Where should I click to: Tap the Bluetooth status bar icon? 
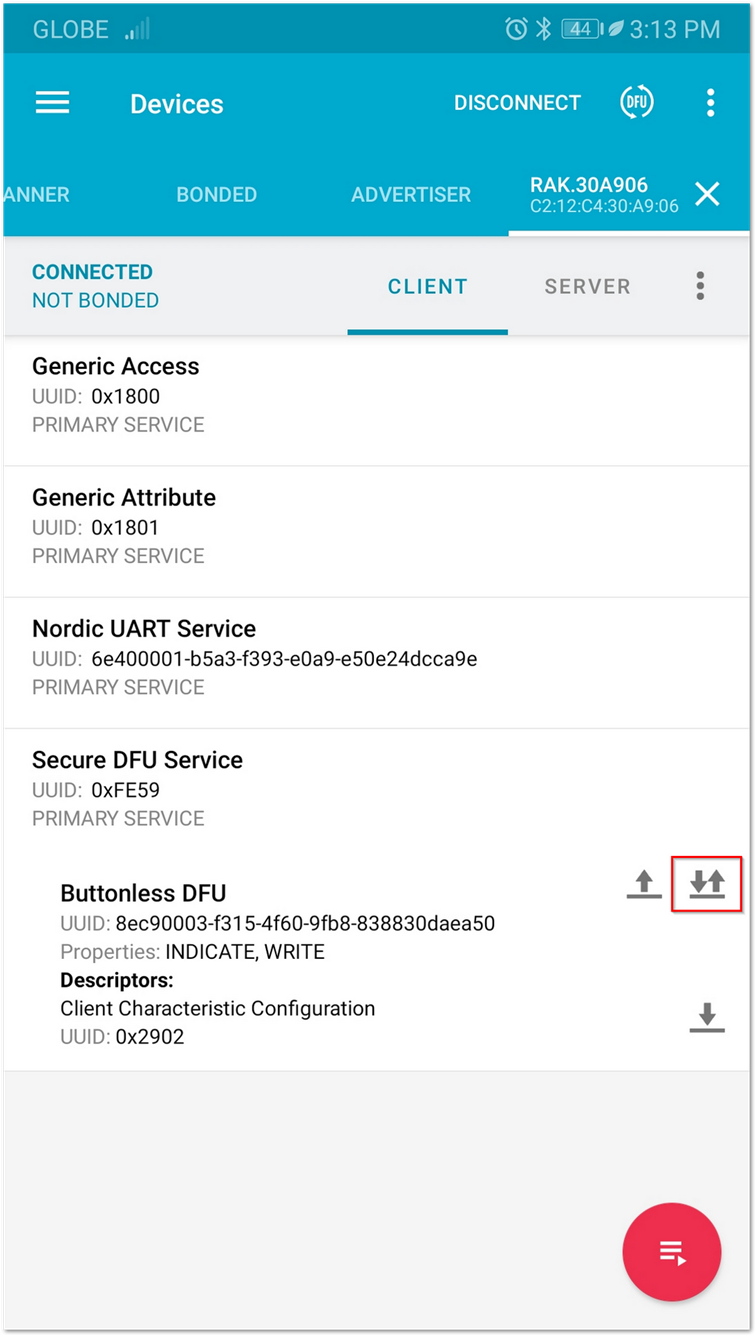pos(544,29)
